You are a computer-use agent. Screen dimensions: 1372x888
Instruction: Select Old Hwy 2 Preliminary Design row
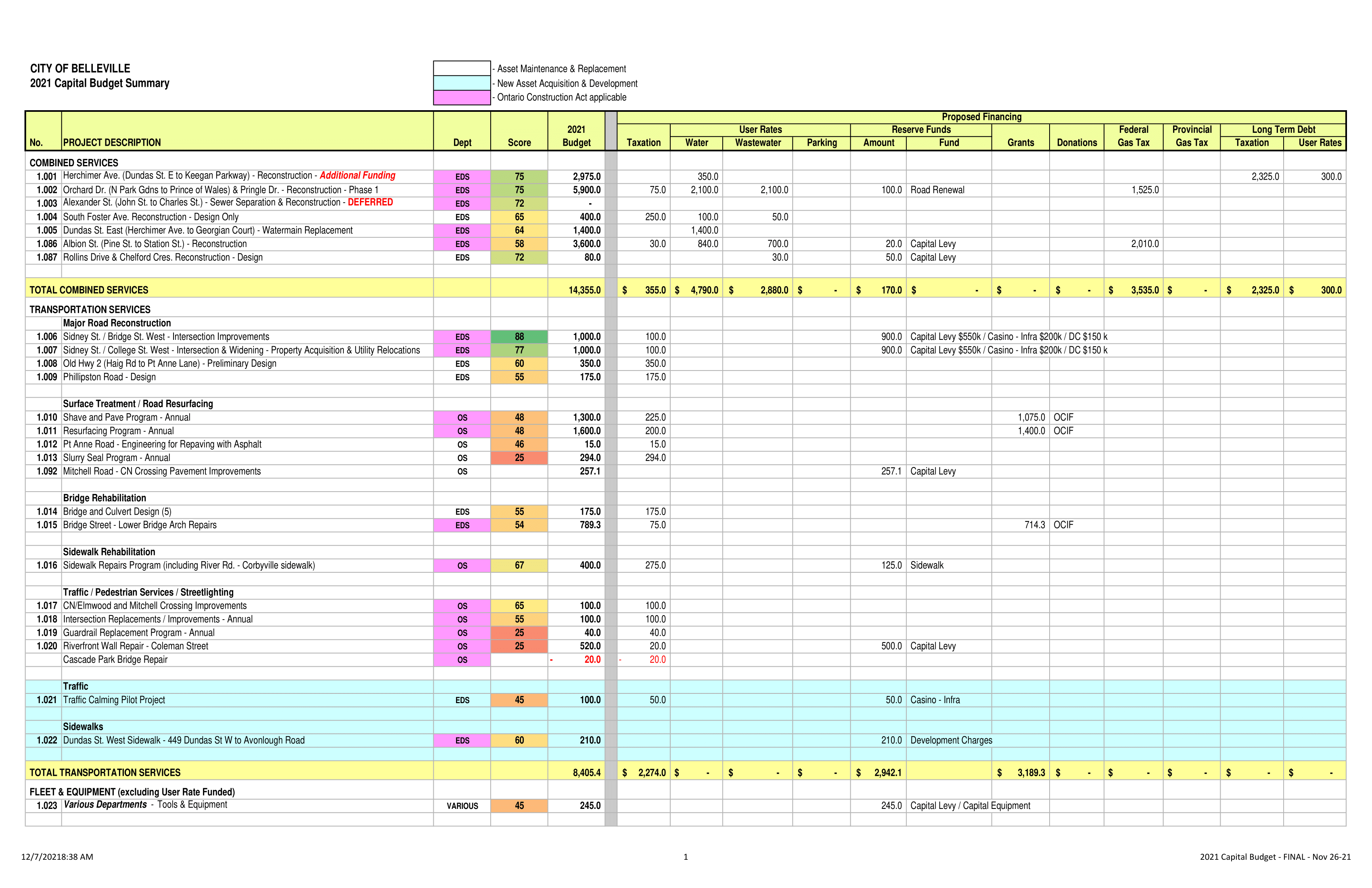coord(169,363)
